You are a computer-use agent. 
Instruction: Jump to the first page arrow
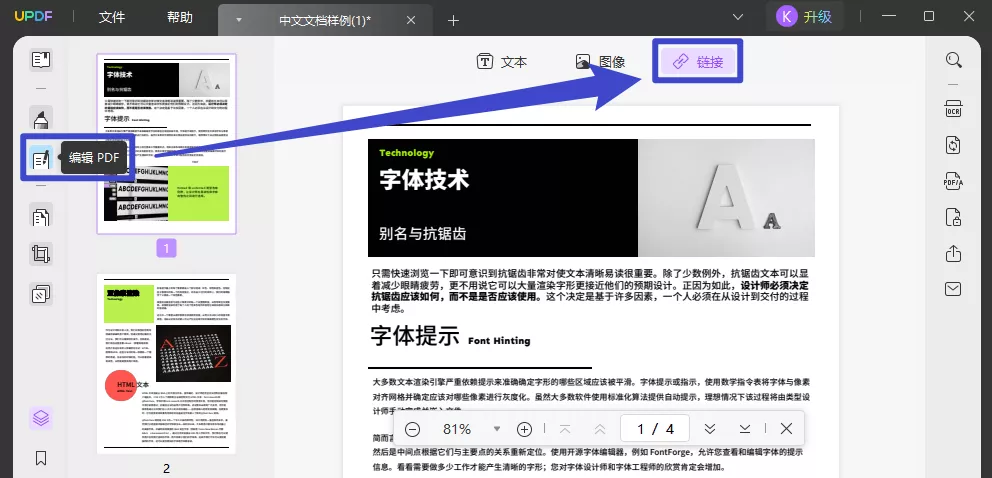pos(565,429)
